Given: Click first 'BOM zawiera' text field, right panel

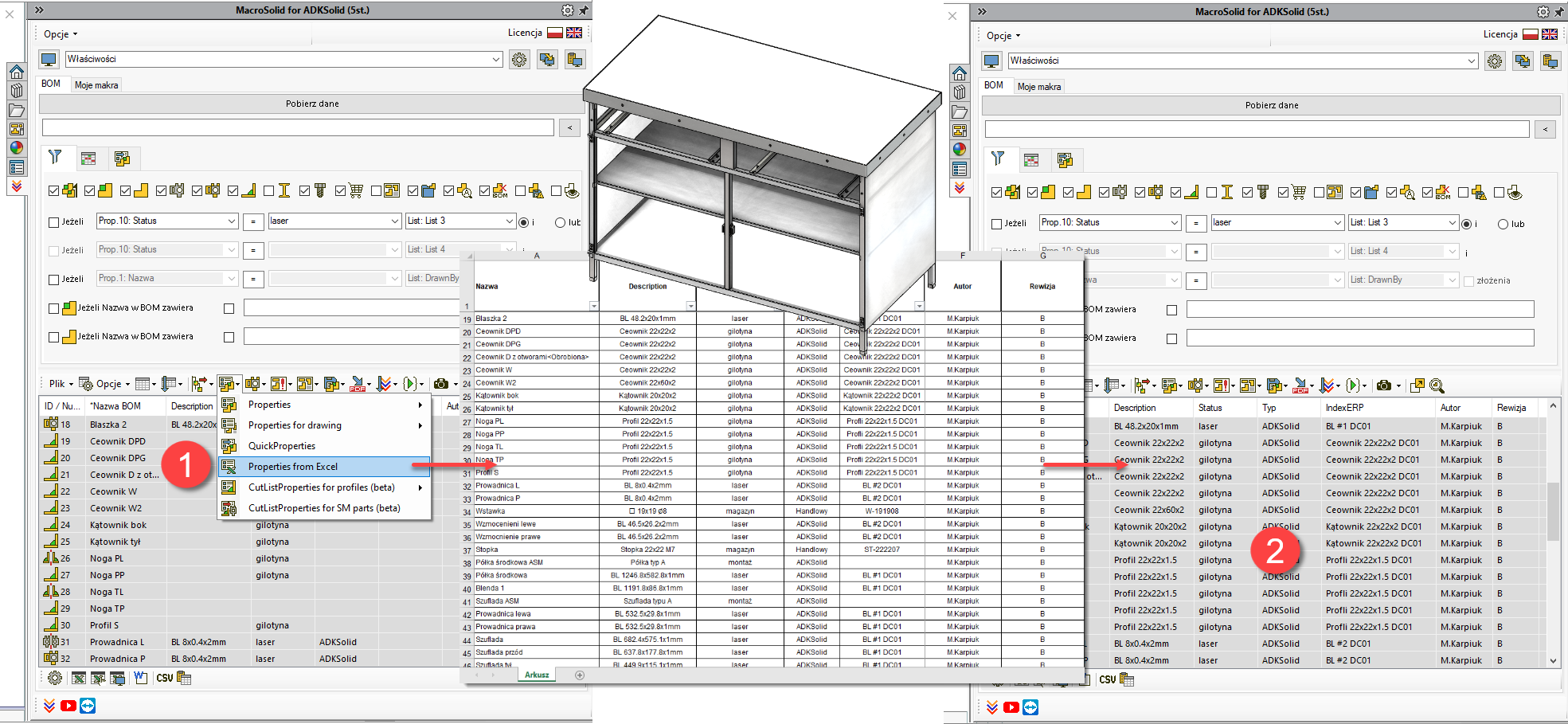Looking at the screenshot, I should (1360, 309).
